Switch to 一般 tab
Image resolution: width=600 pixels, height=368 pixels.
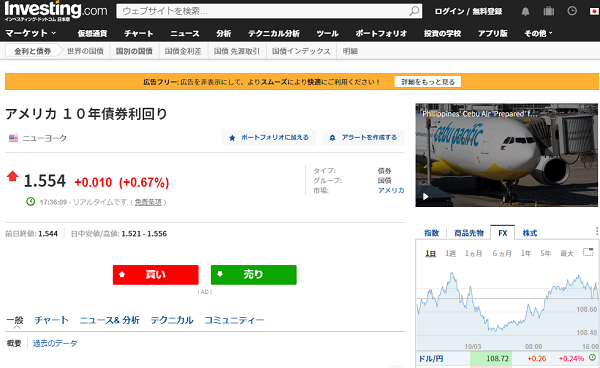click(x=15, y=320)
